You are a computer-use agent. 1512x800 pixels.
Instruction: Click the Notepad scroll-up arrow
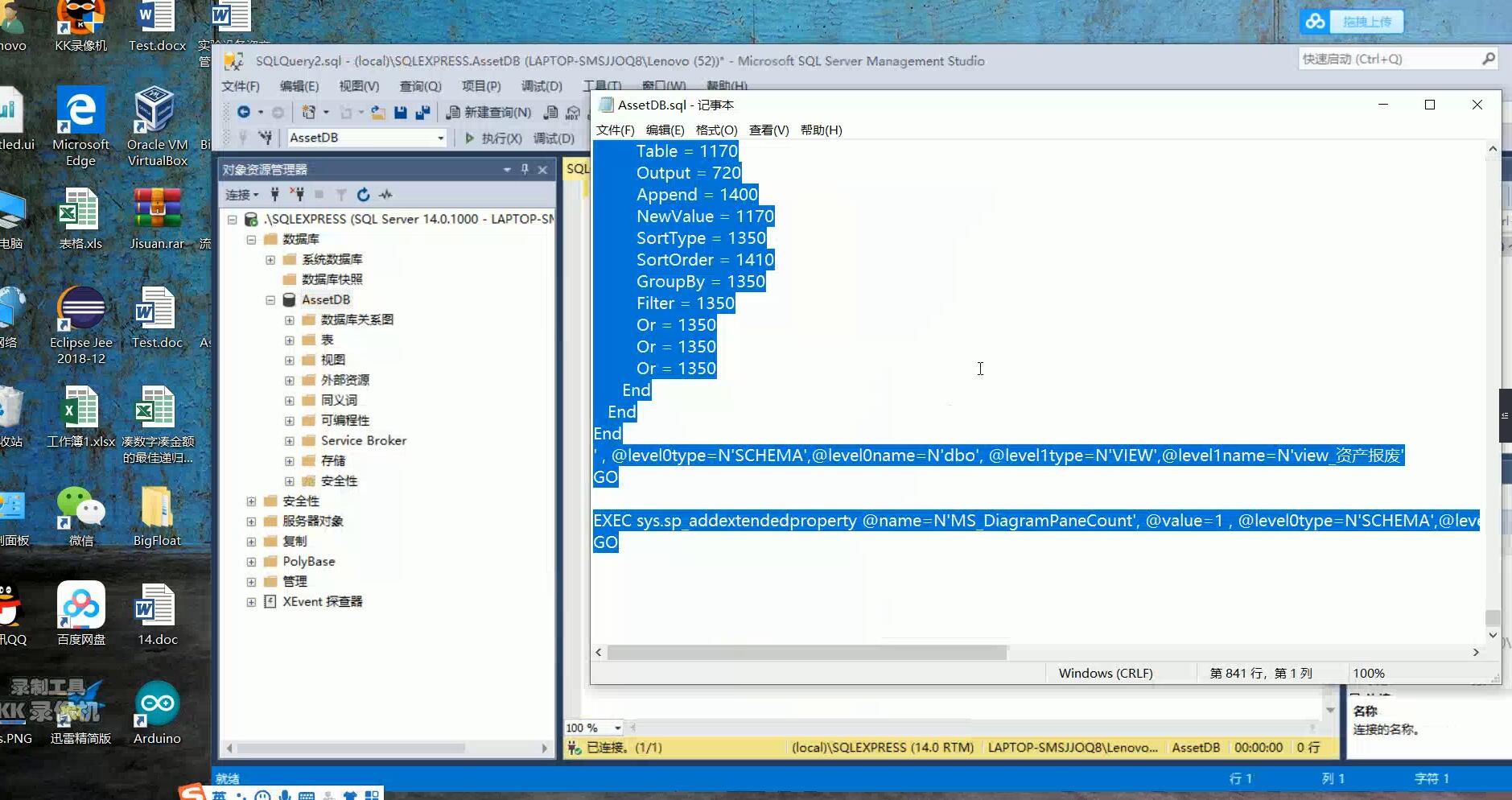(x=1493, y=149)
